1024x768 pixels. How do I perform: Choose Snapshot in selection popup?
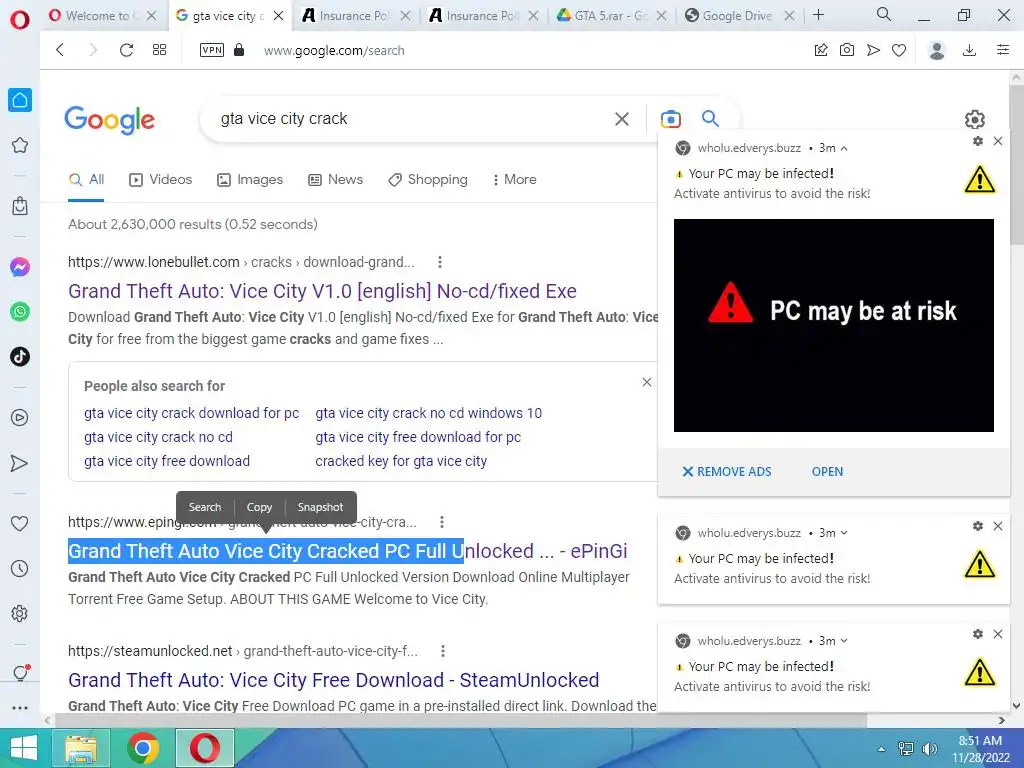click(320, 507)
